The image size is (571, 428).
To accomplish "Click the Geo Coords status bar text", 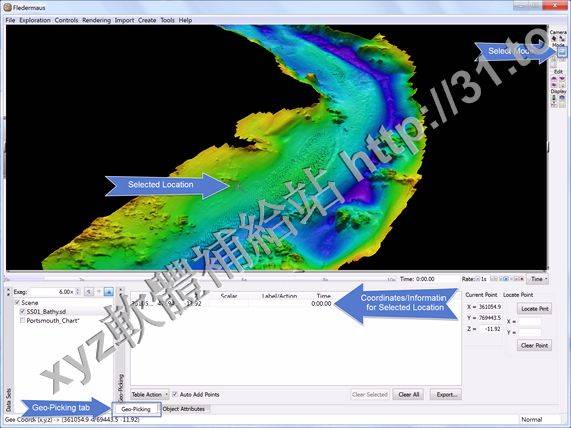I will (x=72, y=420).
